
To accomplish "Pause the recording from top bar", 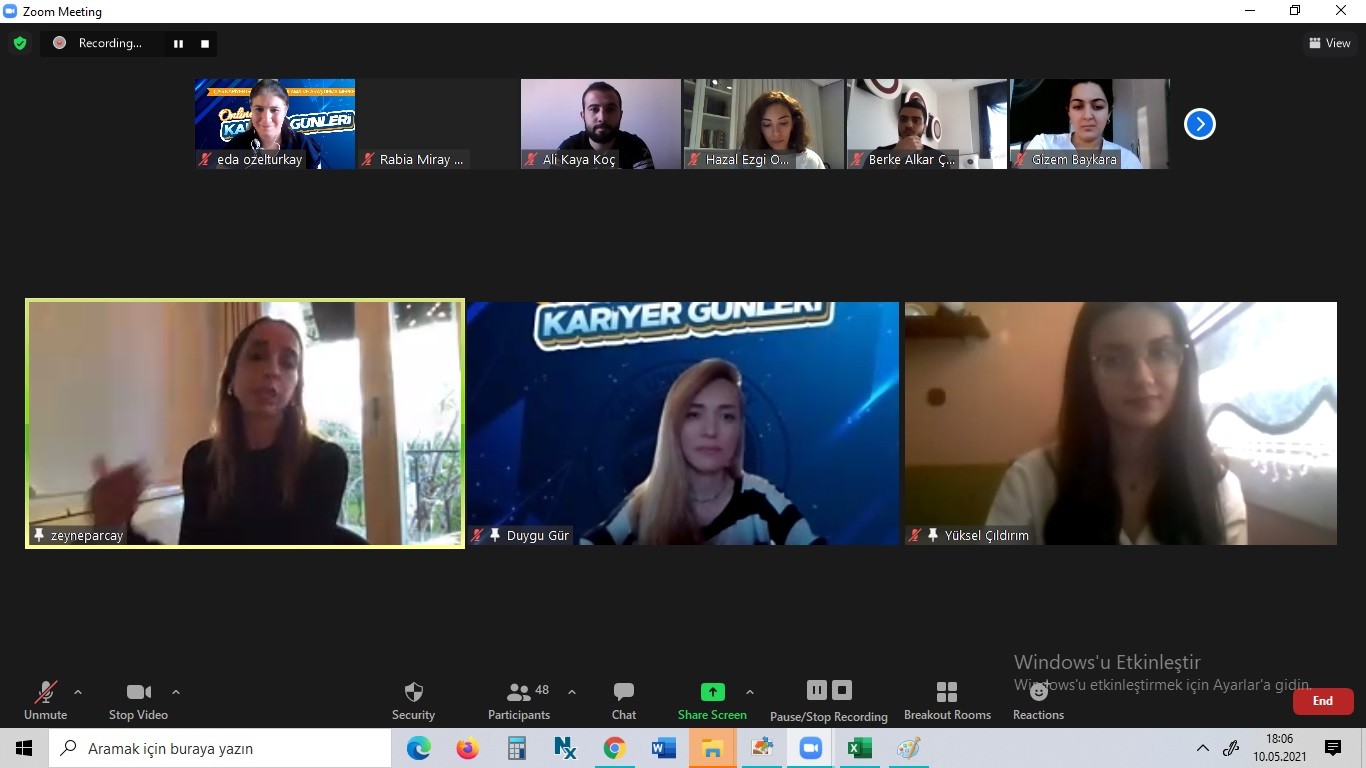I will (x=179, y=44).
